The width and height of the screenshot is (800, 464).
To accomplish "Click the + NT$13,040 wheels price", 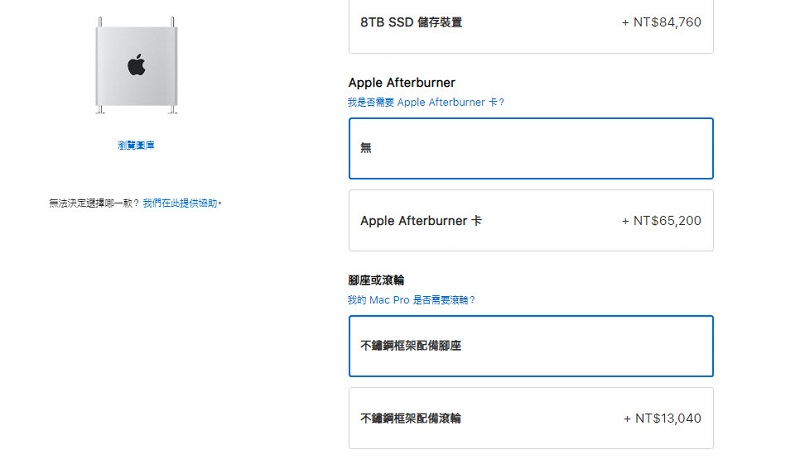I will 662,418.
